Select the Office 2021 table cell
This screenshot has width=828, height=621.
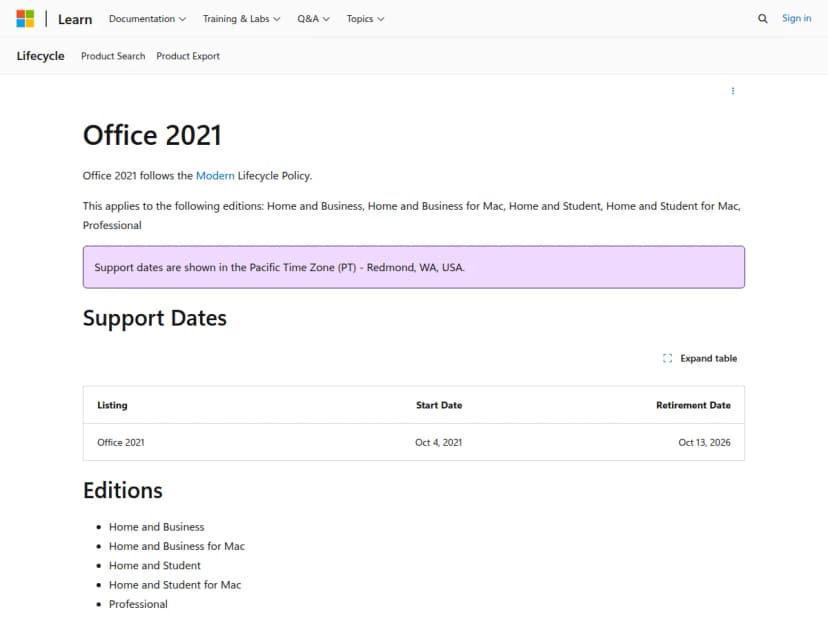pyautogui.click(x=120, y=442)
